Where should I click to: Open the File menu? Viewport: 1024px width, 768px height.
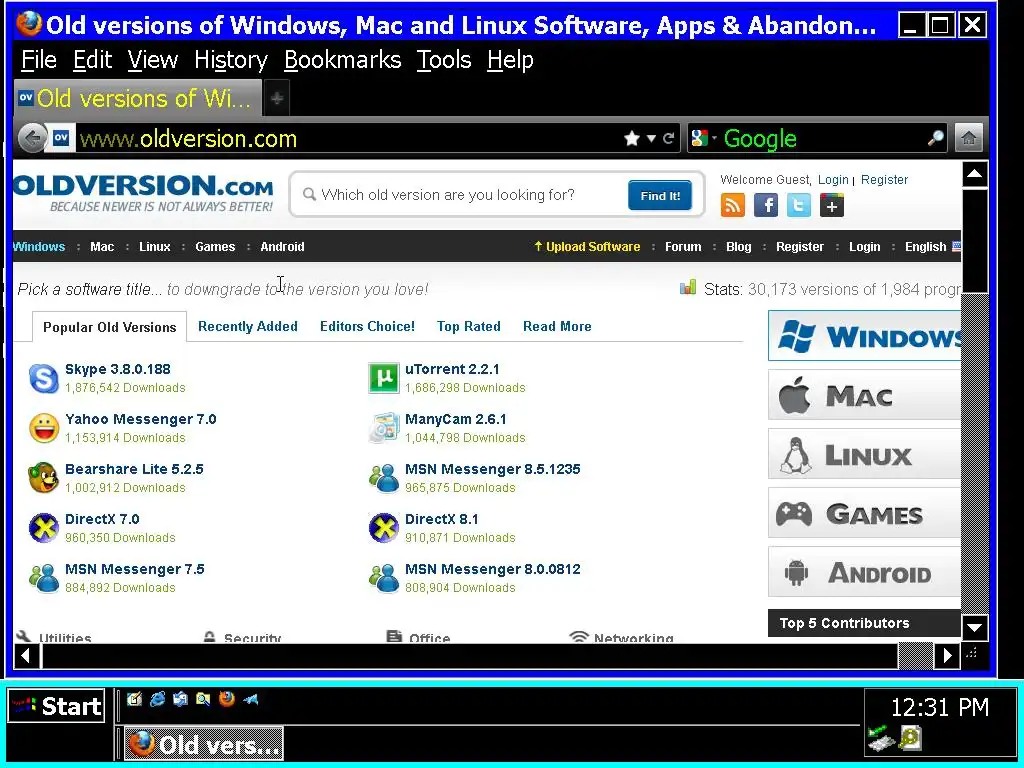(x=39, y=60)
